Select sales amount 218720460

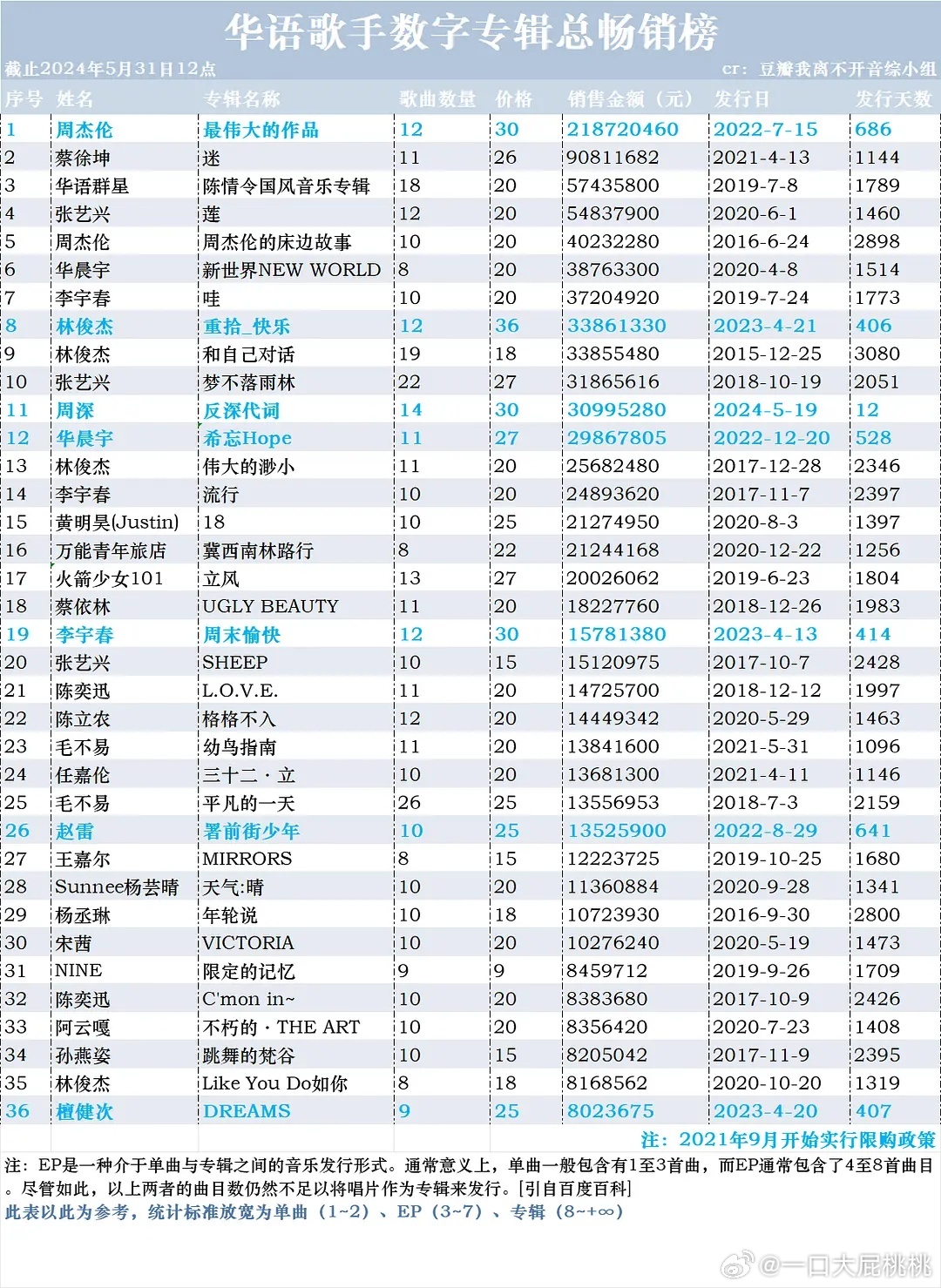pyautogui.click(x=622, y=130)
